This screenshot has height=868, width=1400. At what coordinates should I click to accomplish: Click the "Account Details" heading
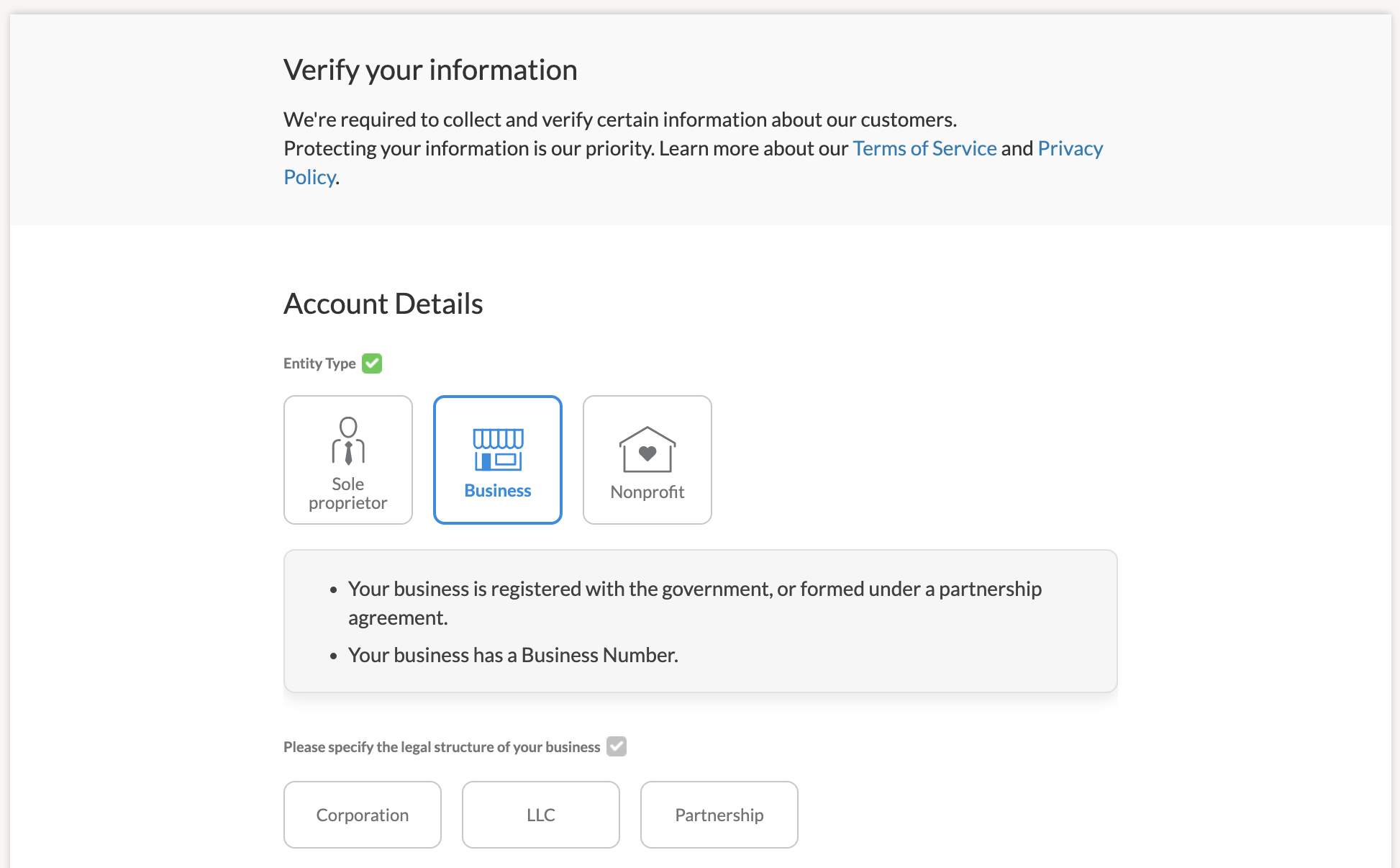tap(383, 304)
